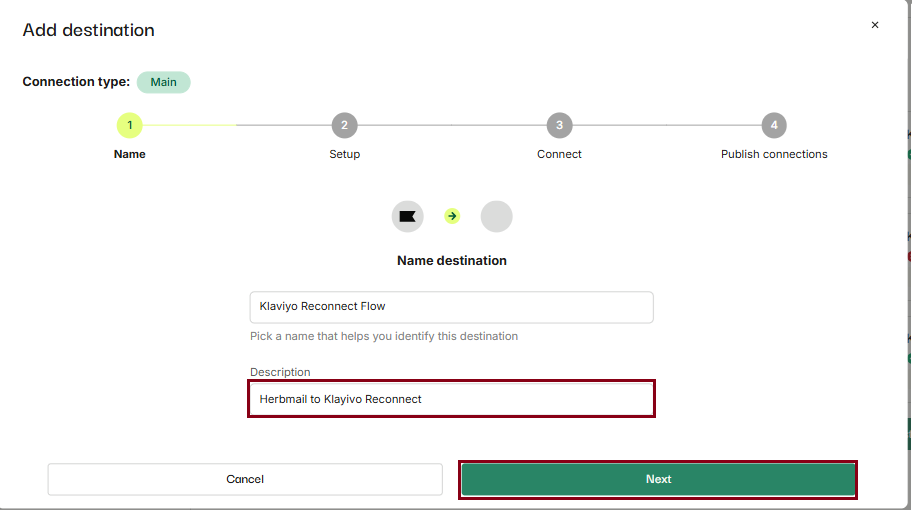
Task: Click the Name step label
Action: [129, 154]
